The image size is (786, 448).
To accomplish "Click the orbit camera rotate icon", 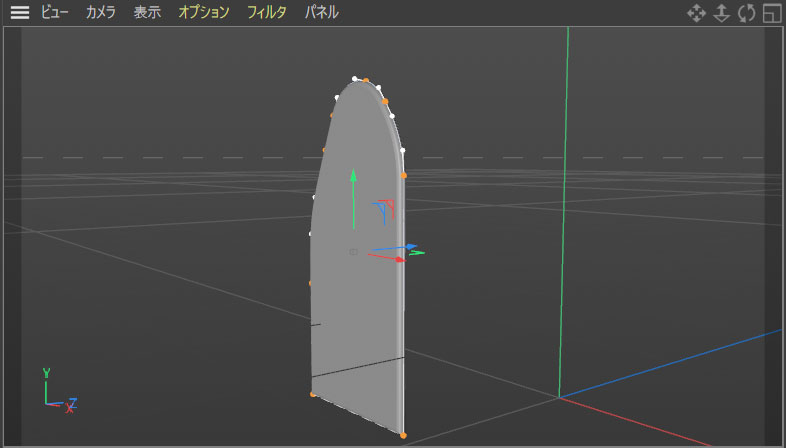I will click(x=746, y=13).
